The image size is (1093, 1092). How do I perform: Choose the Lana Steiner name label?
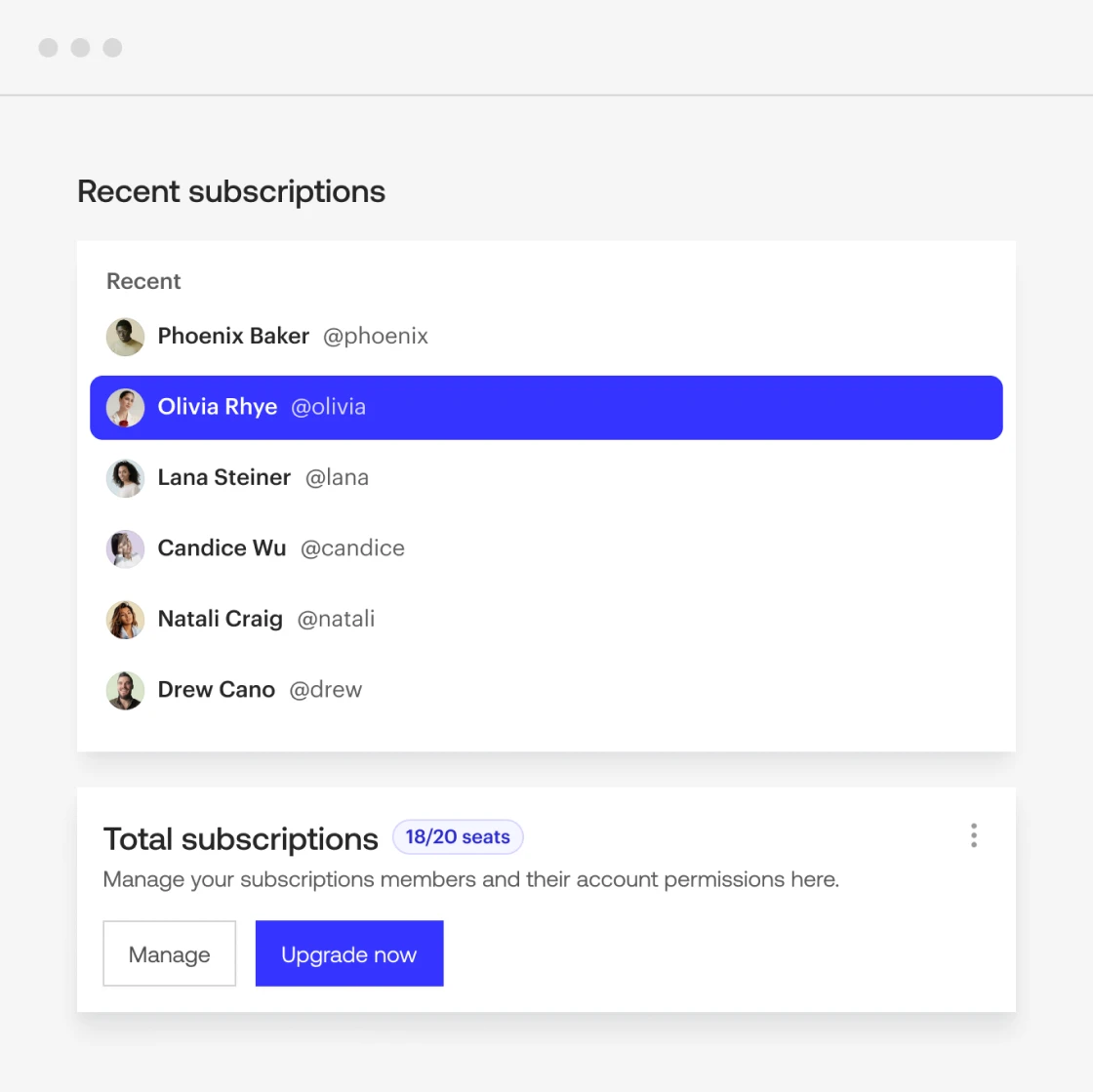[x=224, y=477]
